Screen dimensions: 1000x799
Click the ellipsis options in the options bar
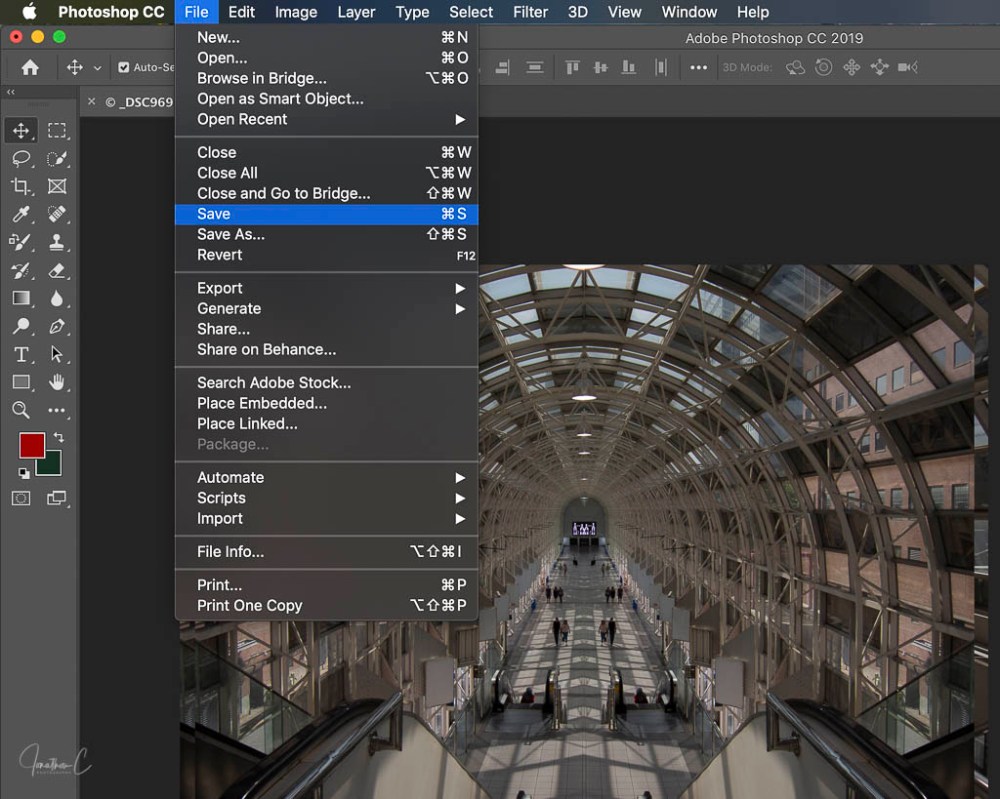coord(699,67)
